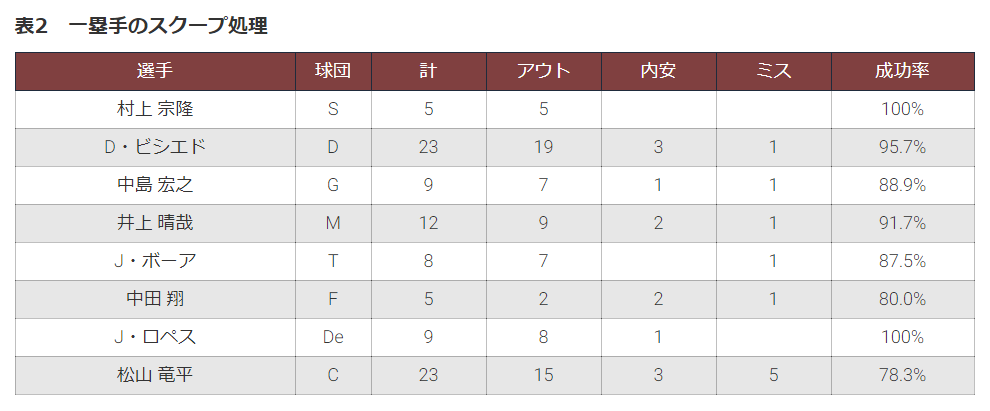Click the De team cell
The height and width of the screenshot is (411, 990).
coord(333,337)
